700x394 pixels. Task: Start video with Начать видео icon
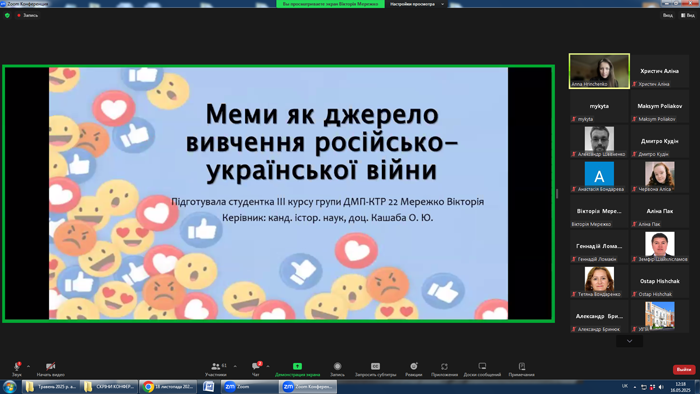[x=50, y=366]
